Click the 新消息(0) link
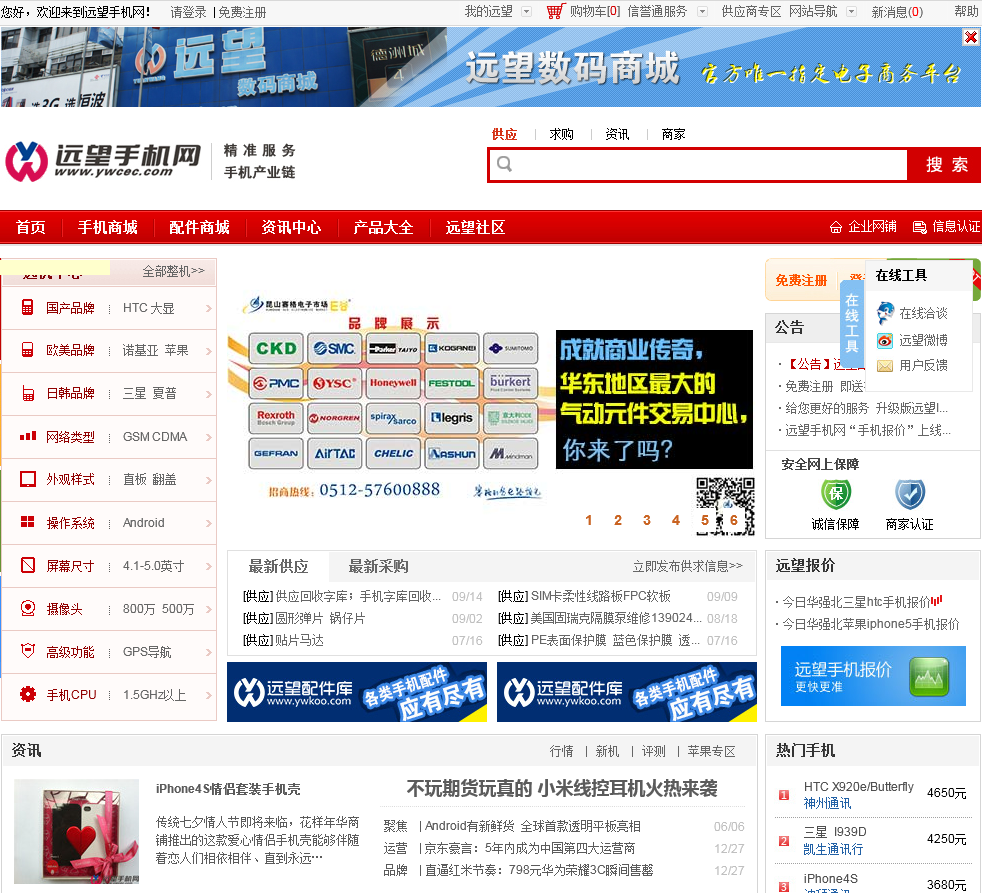982x893 pixels. point(897,12)
